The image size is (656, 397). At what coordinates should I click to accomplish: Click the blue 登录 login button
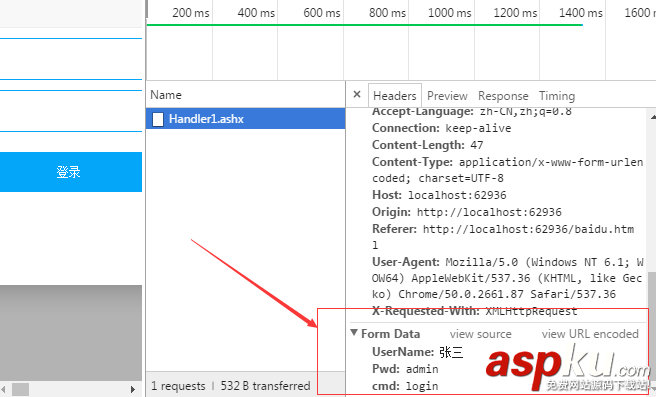(x=70, y=172)
